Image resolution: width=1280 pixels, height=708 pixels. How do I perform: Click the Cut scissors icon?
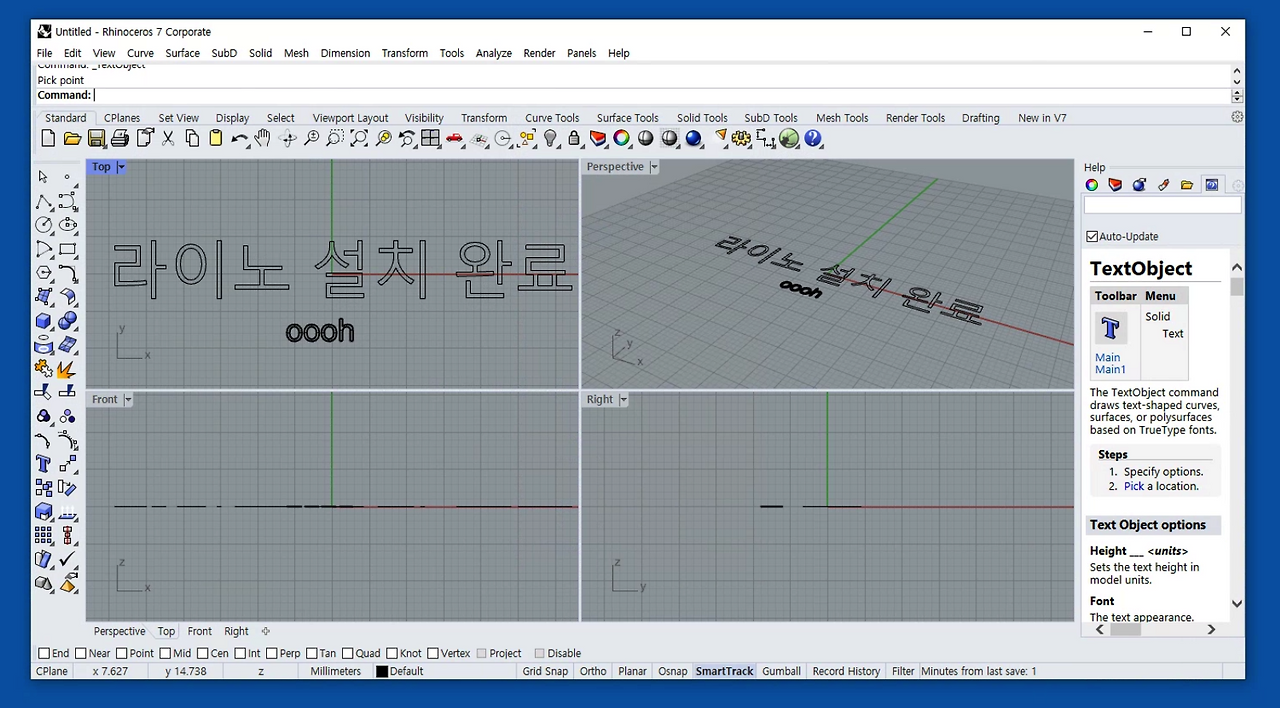pos(168,139)
